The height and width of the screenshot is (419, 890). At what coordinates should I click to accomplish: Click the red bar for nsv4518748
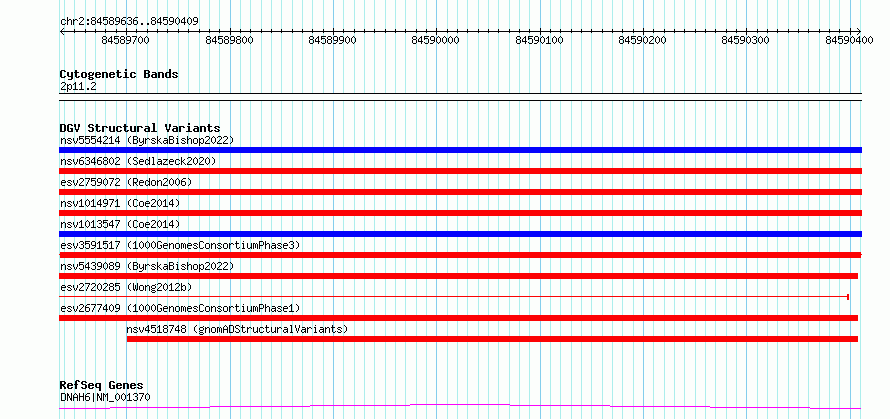pyautogui.click(x=492, y=339)
